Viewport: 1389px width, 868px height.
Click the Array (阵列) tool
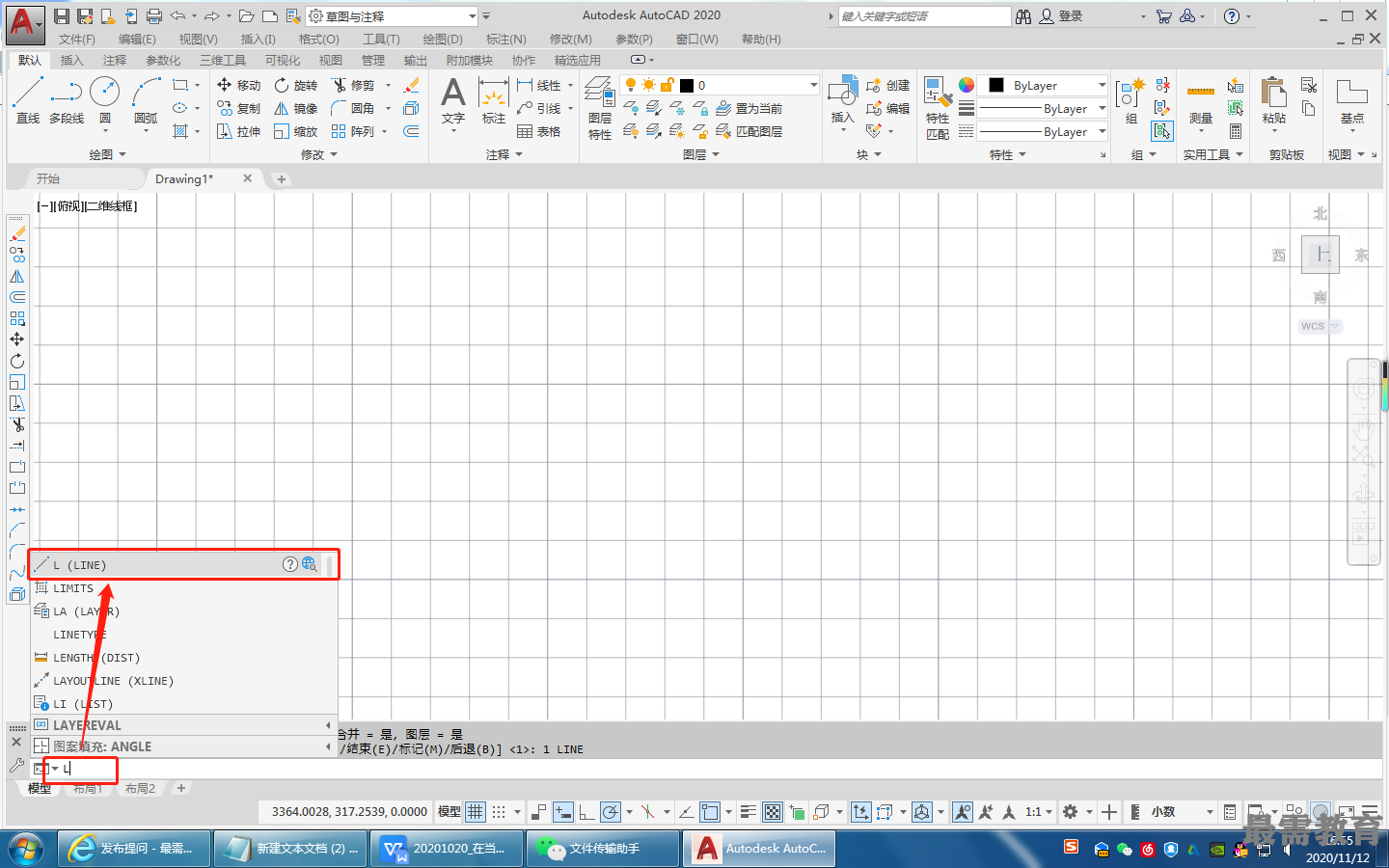tap(352, 131)
